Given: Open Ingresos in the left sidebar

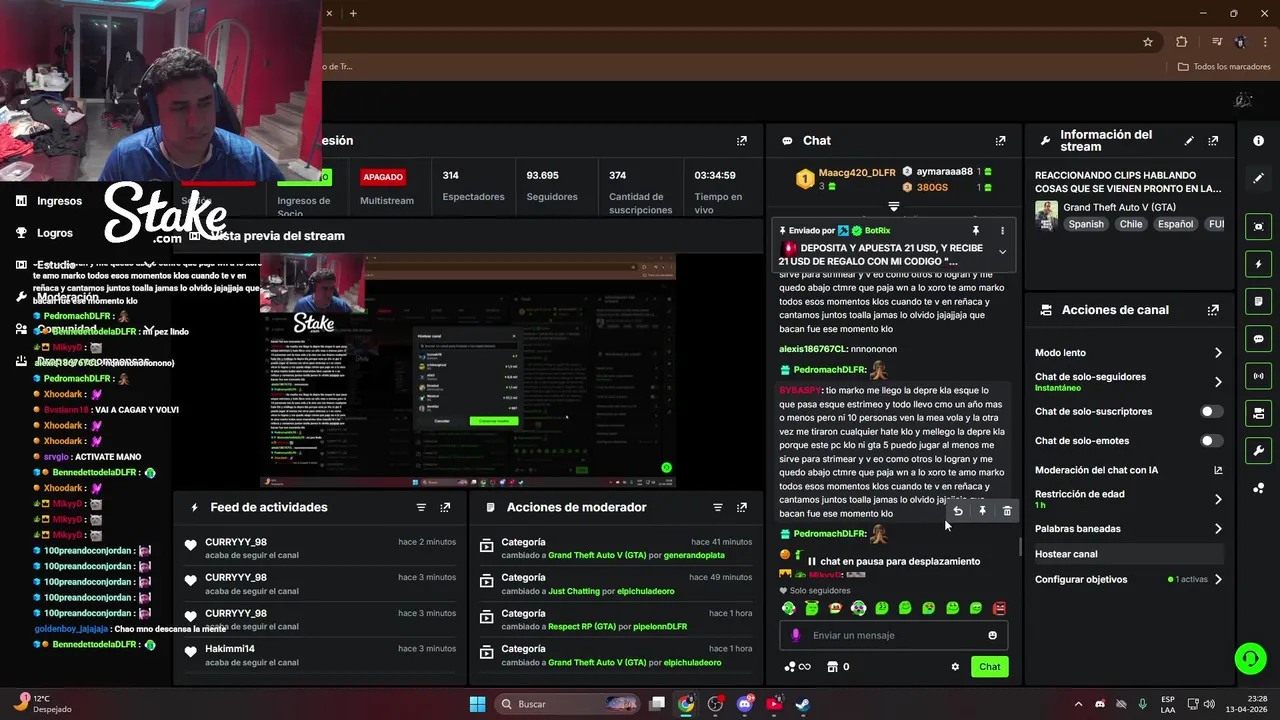Looking at the screenshot, I should pos(59,201).
